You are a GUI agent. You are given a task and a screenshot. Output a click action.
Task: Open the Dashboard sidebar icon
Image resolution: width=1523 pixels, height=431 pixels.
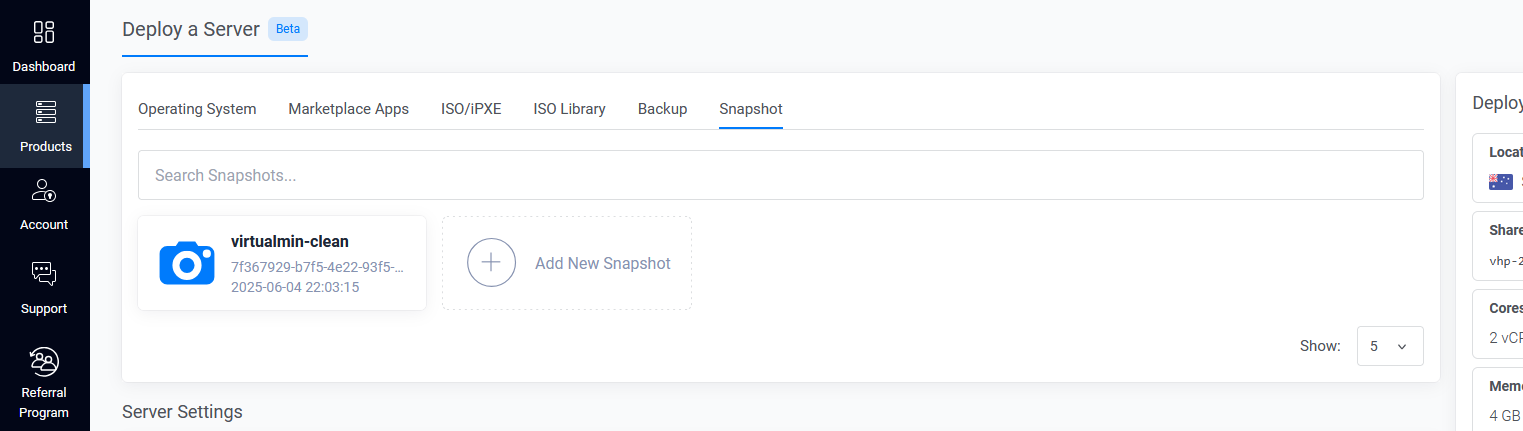click(x=44, y=32)
